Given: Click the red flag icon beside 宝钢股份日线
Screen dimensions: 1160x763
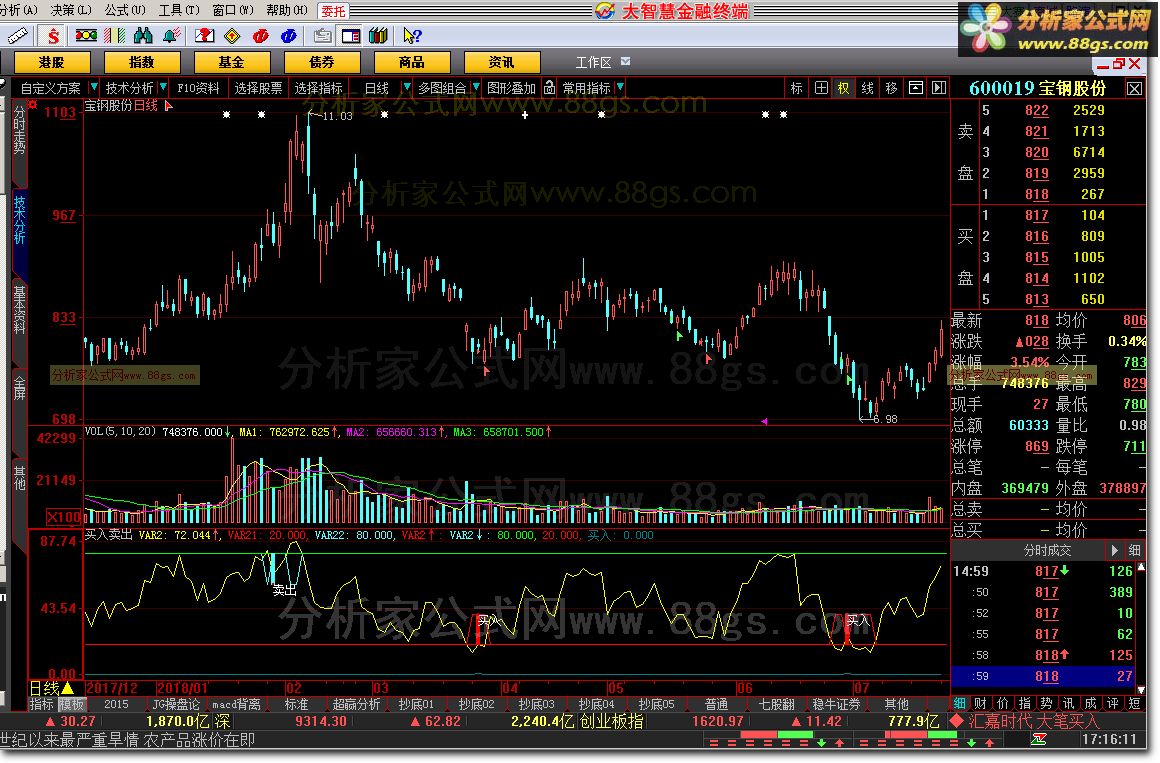Looking at the screenshot, I should click(x=169, y=107).
